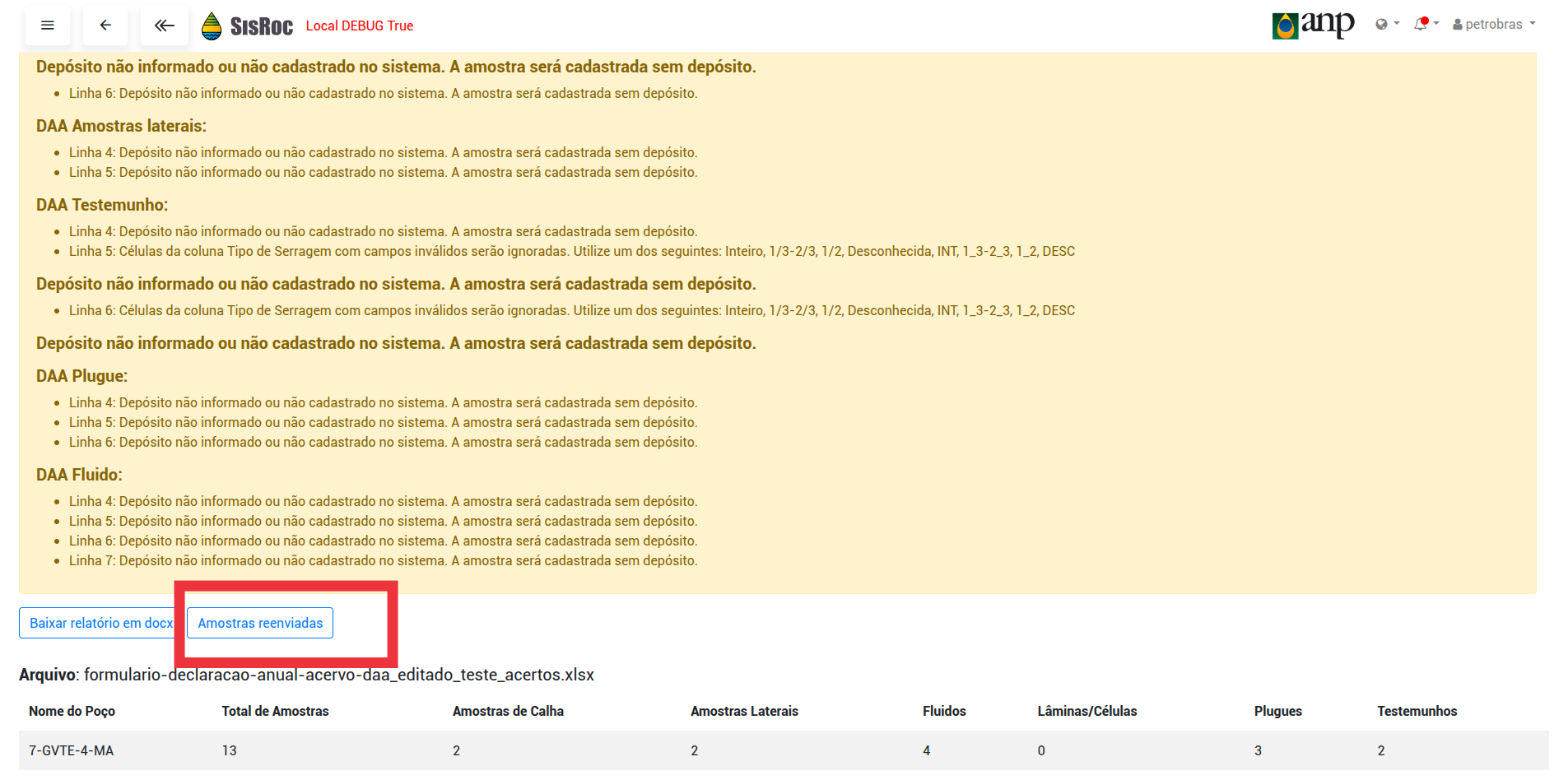Click the Baixar relatório em docx button
The width and height of the screenshot is (1568, 780).
99,623
